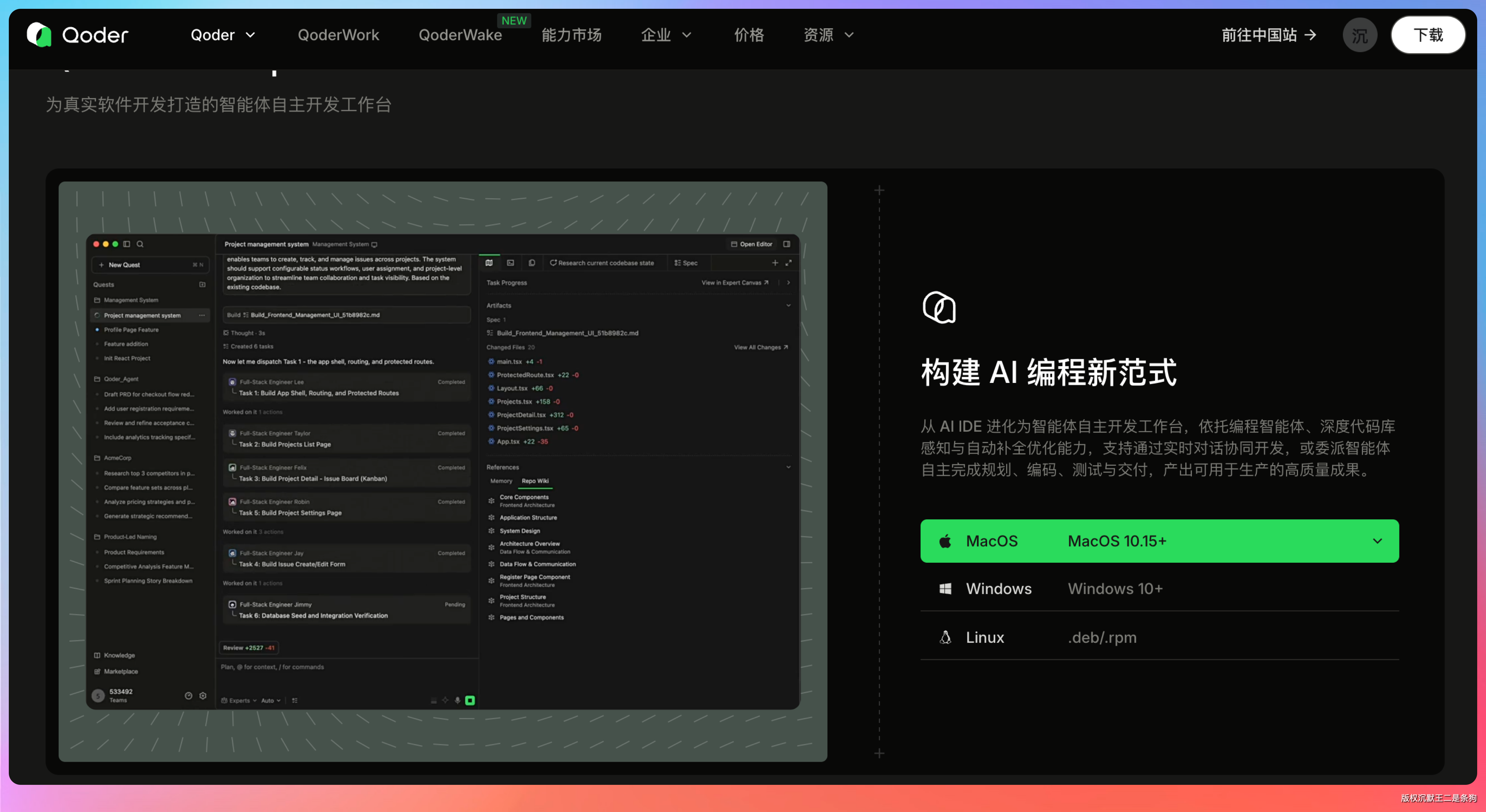Open the Management System folder in Quests

coord(130,300)
